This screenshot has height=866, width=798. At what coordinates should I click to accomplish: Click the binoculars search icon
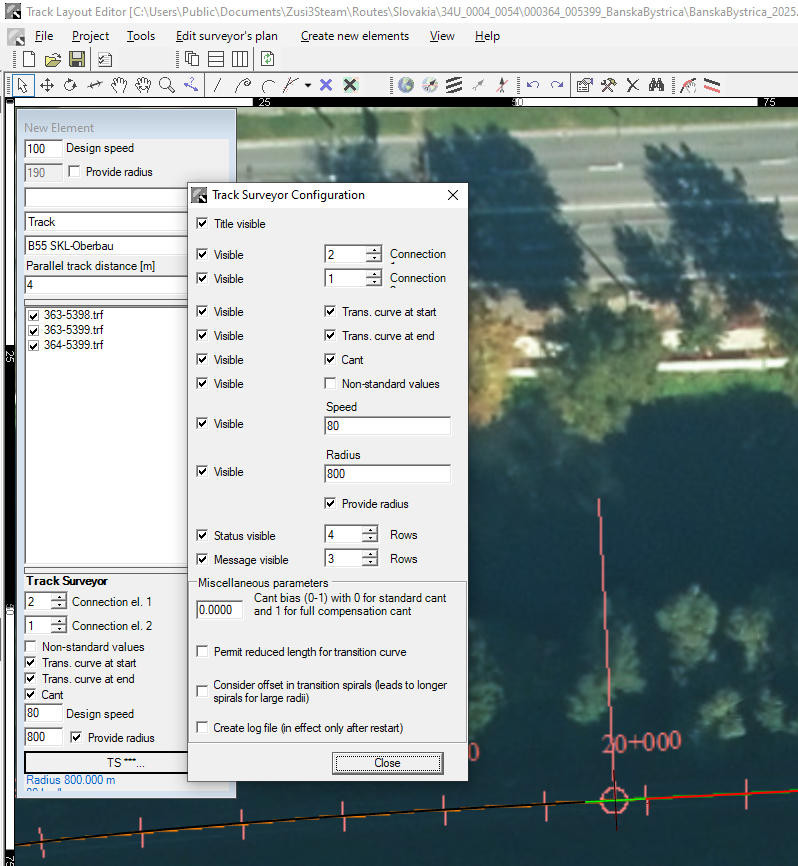point(656,85)
